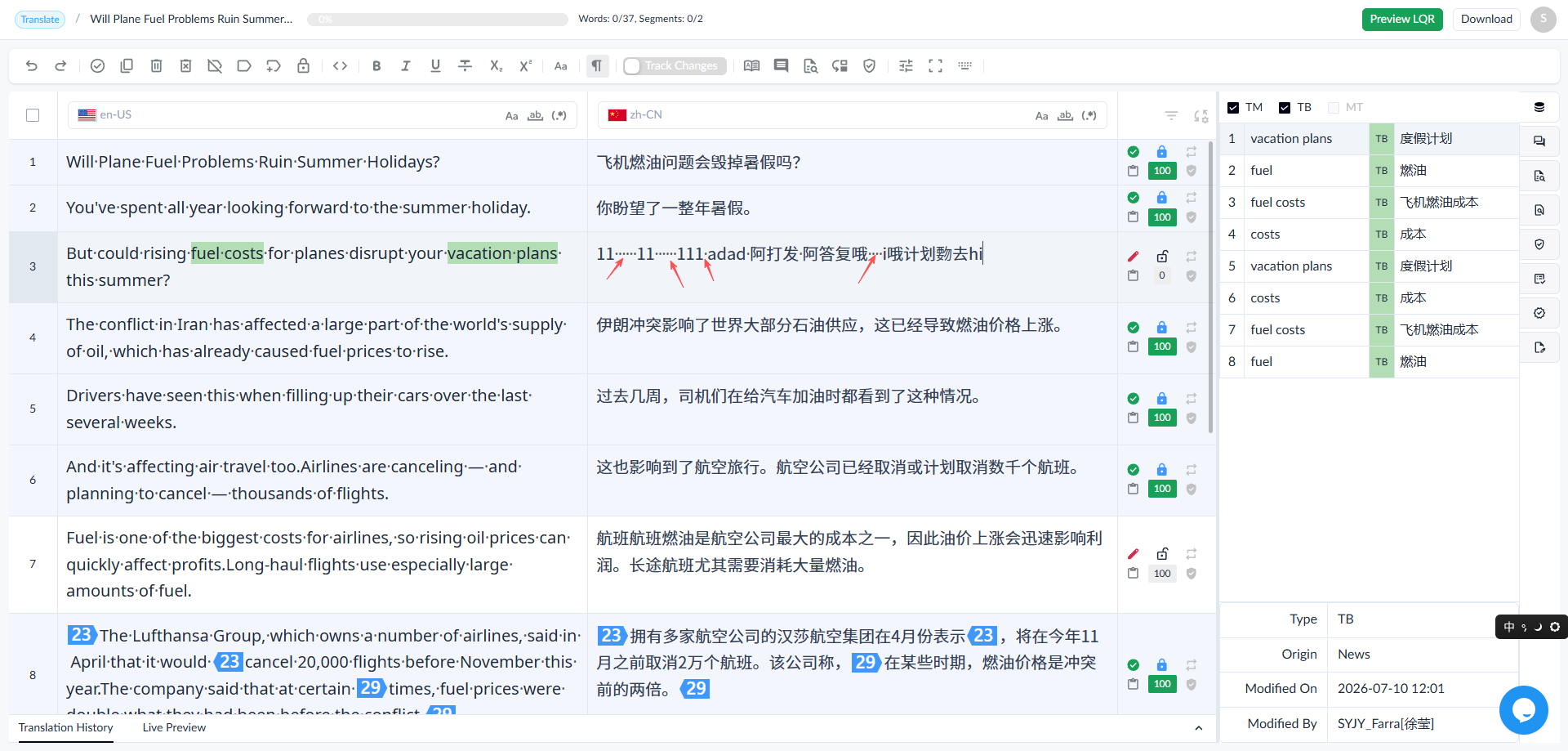Select TB result 'fuel costs' row 3
Screen dimensions: 1568x751
pos(1370,203)
